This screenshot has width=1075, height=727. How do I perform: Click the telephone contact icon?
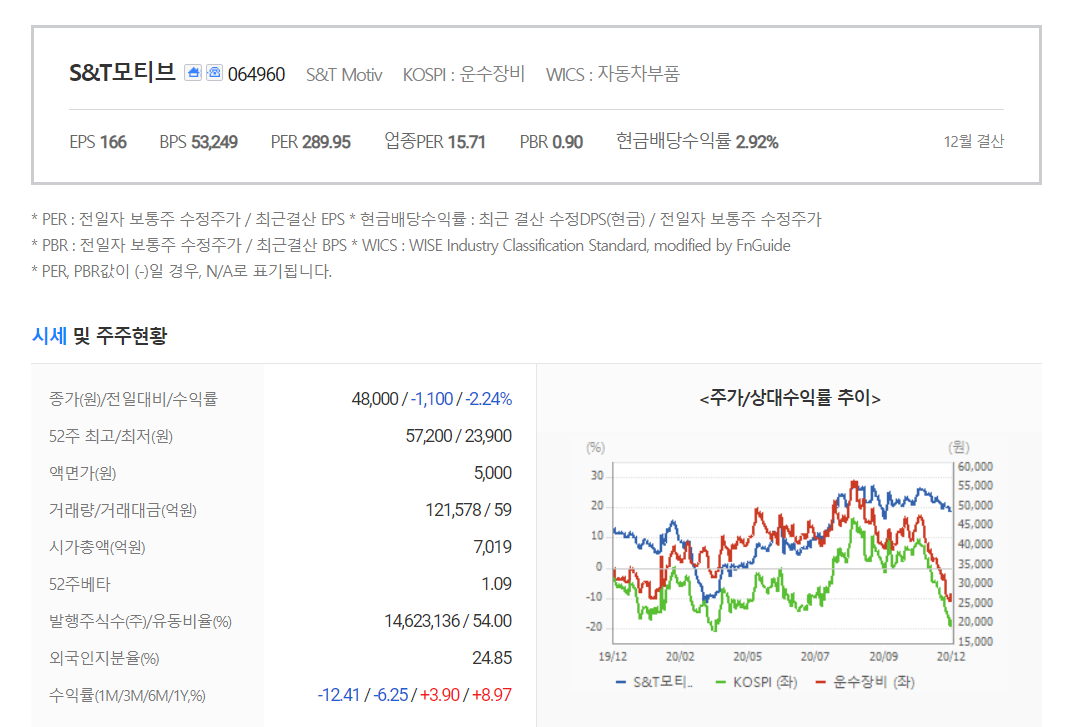tap(215, 73)
